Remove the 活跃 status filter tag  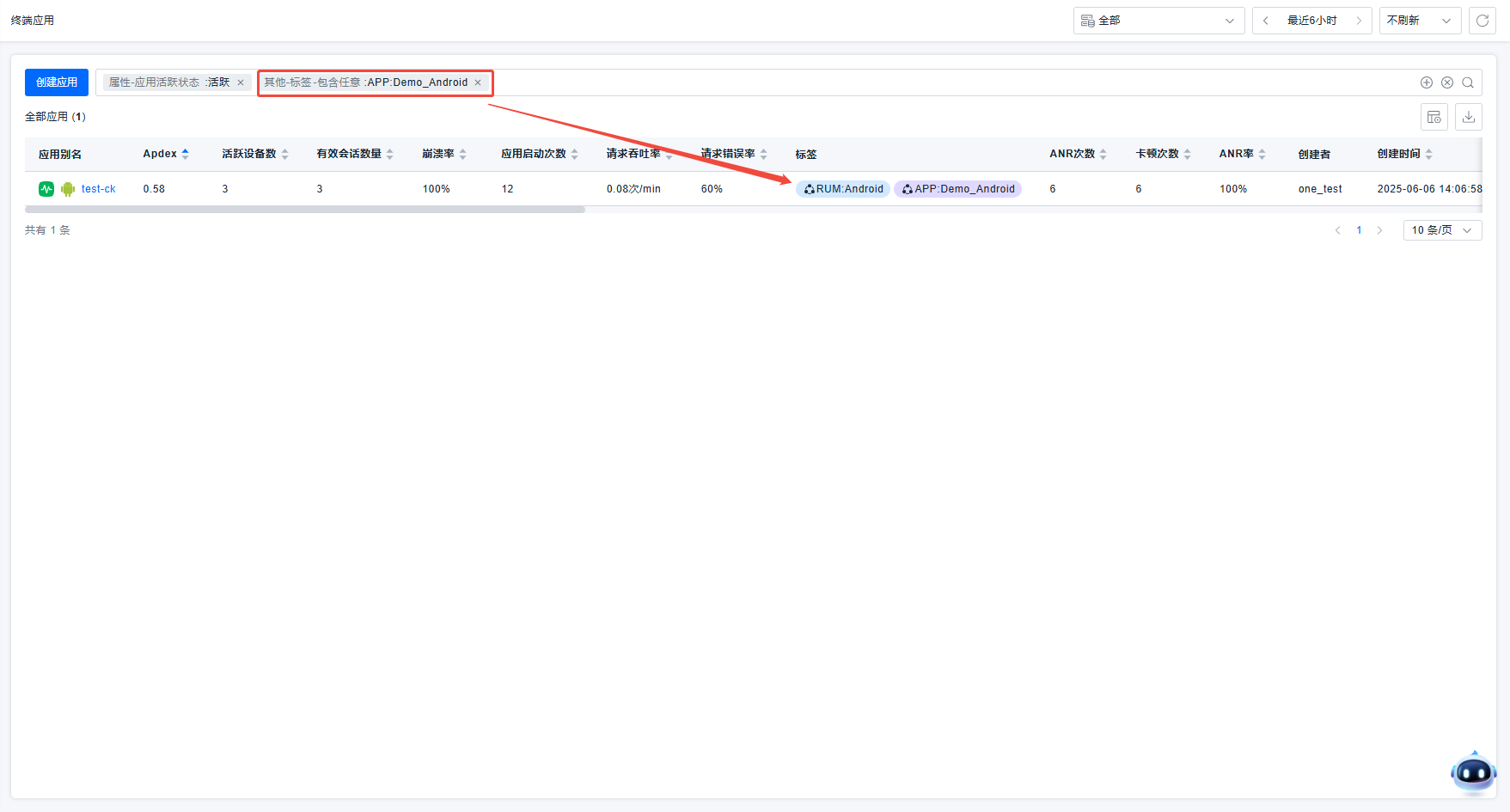(241, 82)
